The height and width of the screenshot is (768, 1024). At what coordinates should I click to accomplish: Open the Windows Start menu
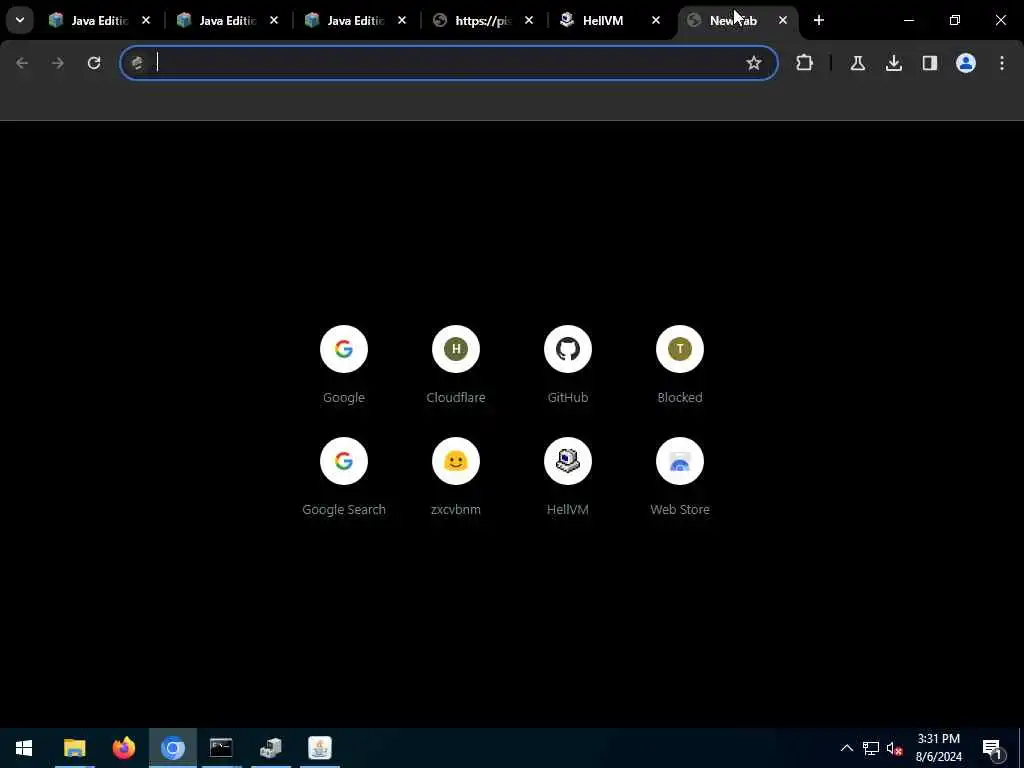coord(24,748)
